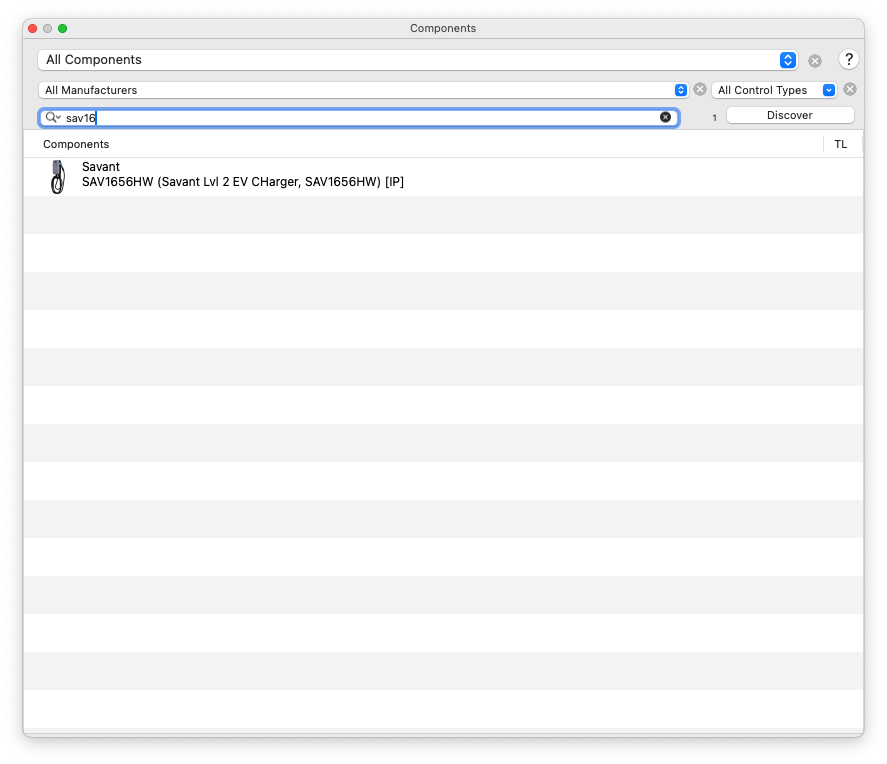Screen dimensions: 887x764
Task: Zoom the window with the green button
Action: [62, 28]
